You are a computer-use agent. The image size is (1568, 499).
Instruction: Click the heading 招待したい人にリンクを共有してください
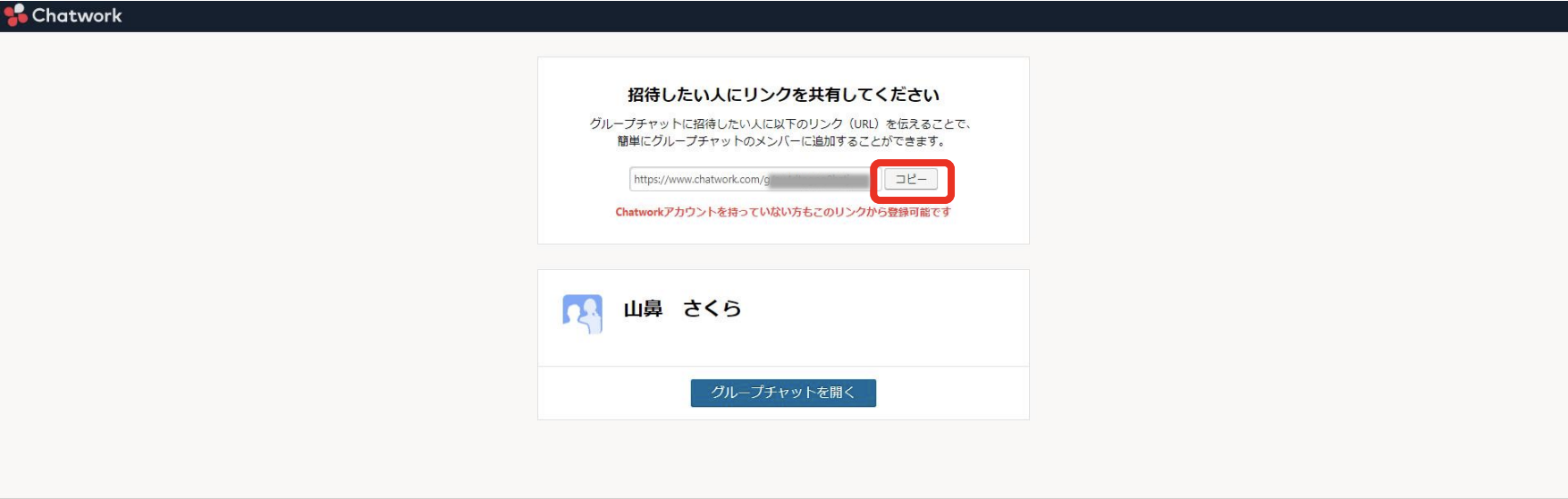coord(783,95)
